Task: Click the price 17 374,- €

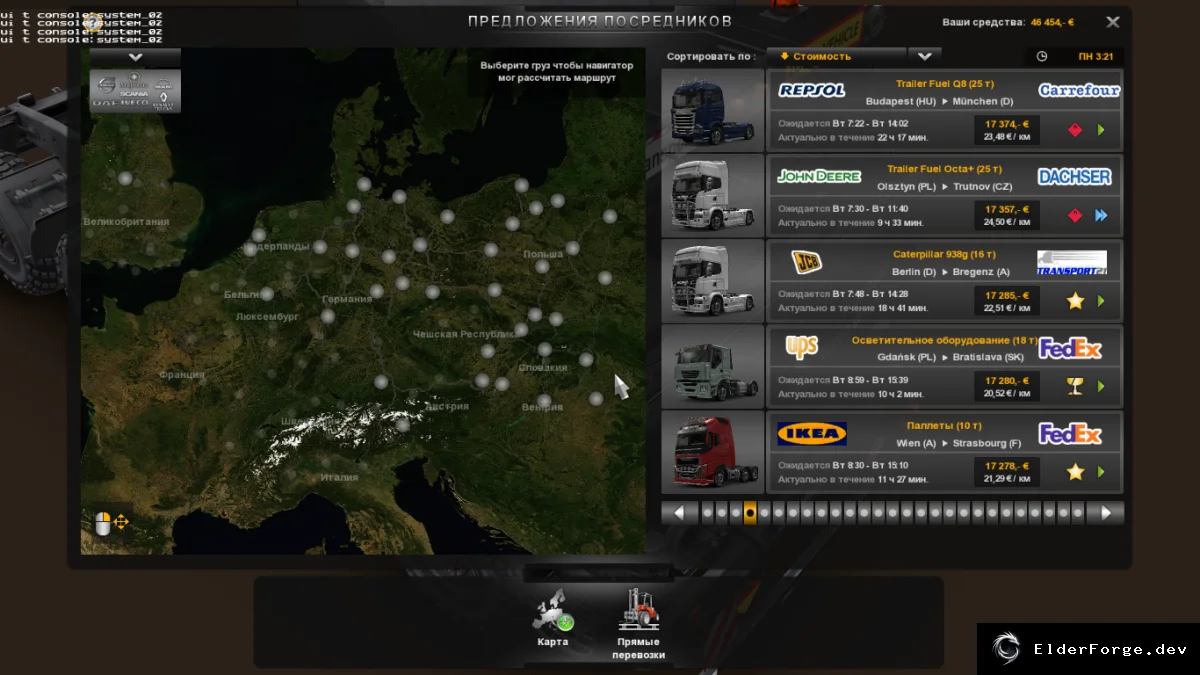Action: [x=1006, y=124]
